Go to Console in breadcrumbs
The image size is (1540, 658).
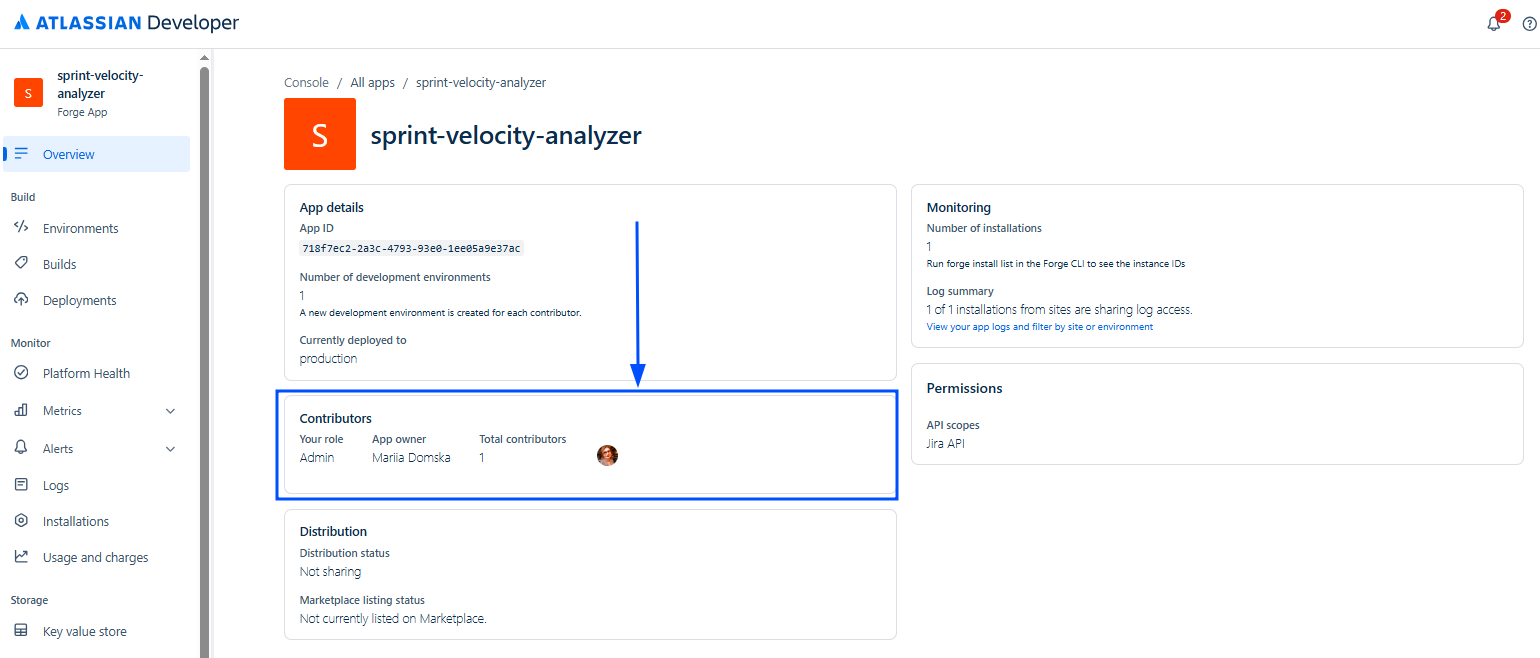306,83
